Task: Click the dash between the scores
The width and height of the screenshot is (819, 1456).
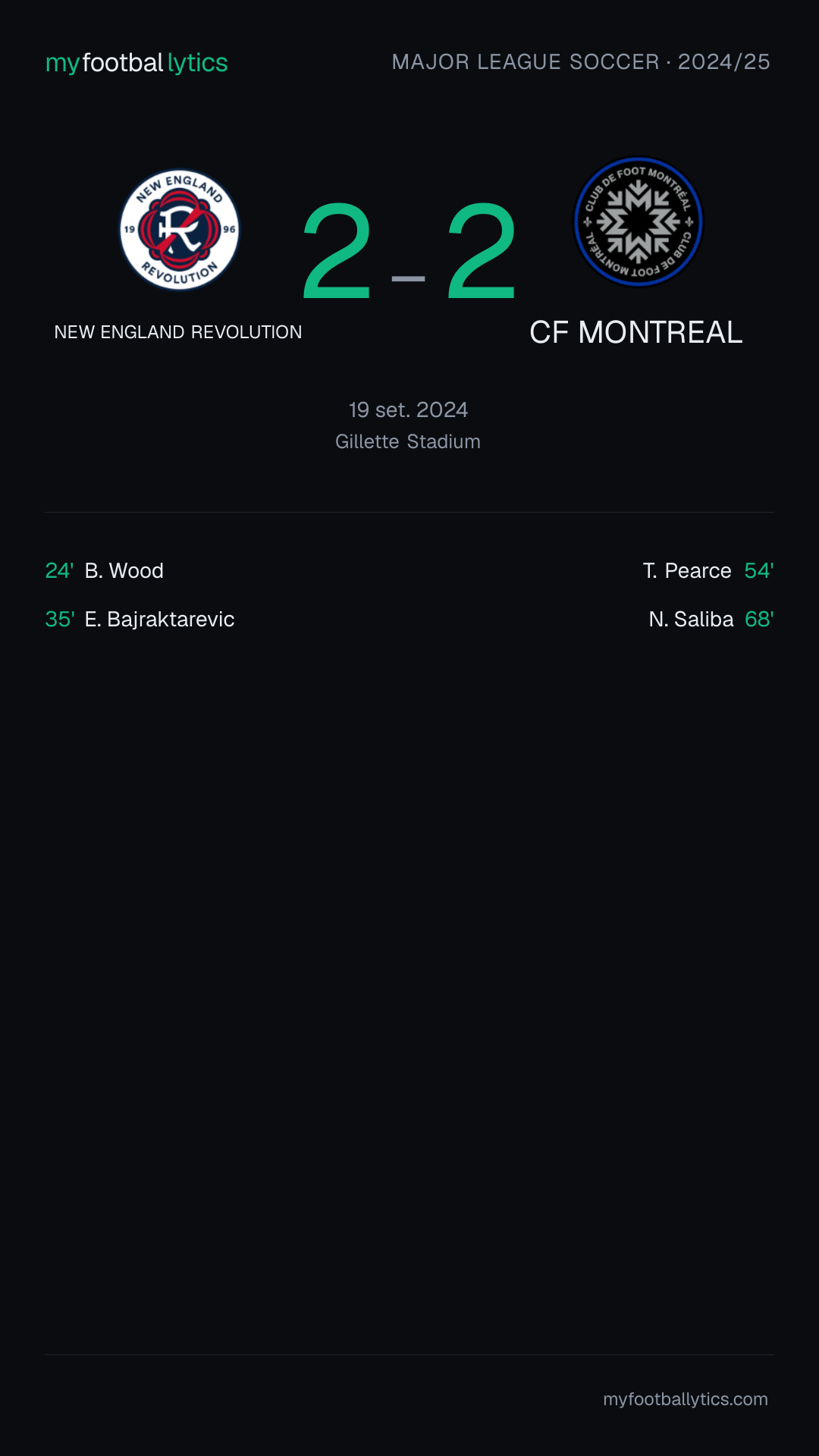Action: [408, 279]
